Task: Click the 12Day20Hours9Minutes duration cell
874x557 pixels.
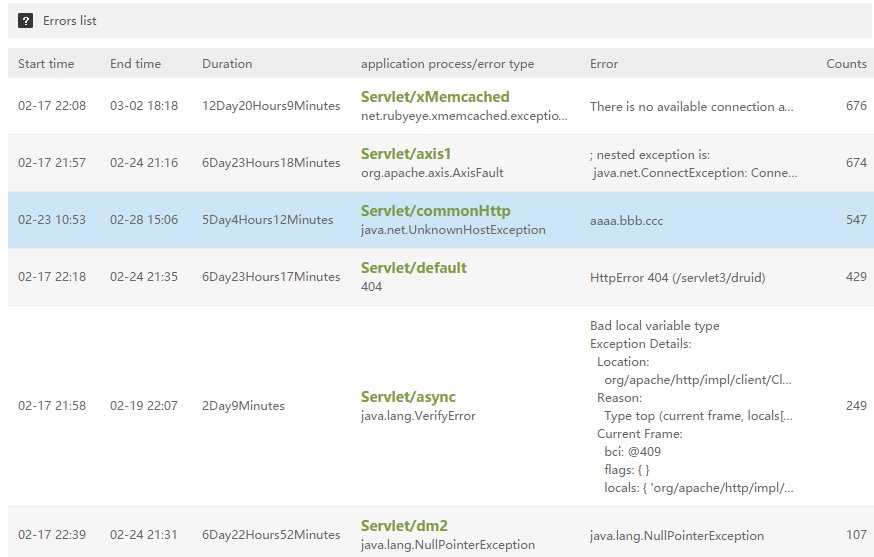Action: pos(271,106)
